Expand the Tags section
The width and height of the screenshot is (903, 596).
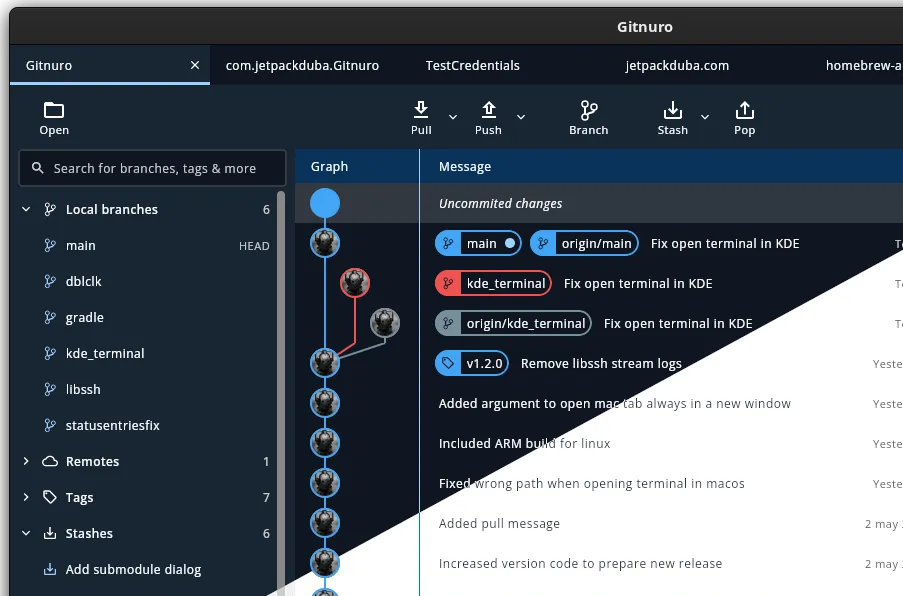pos(27,498)
